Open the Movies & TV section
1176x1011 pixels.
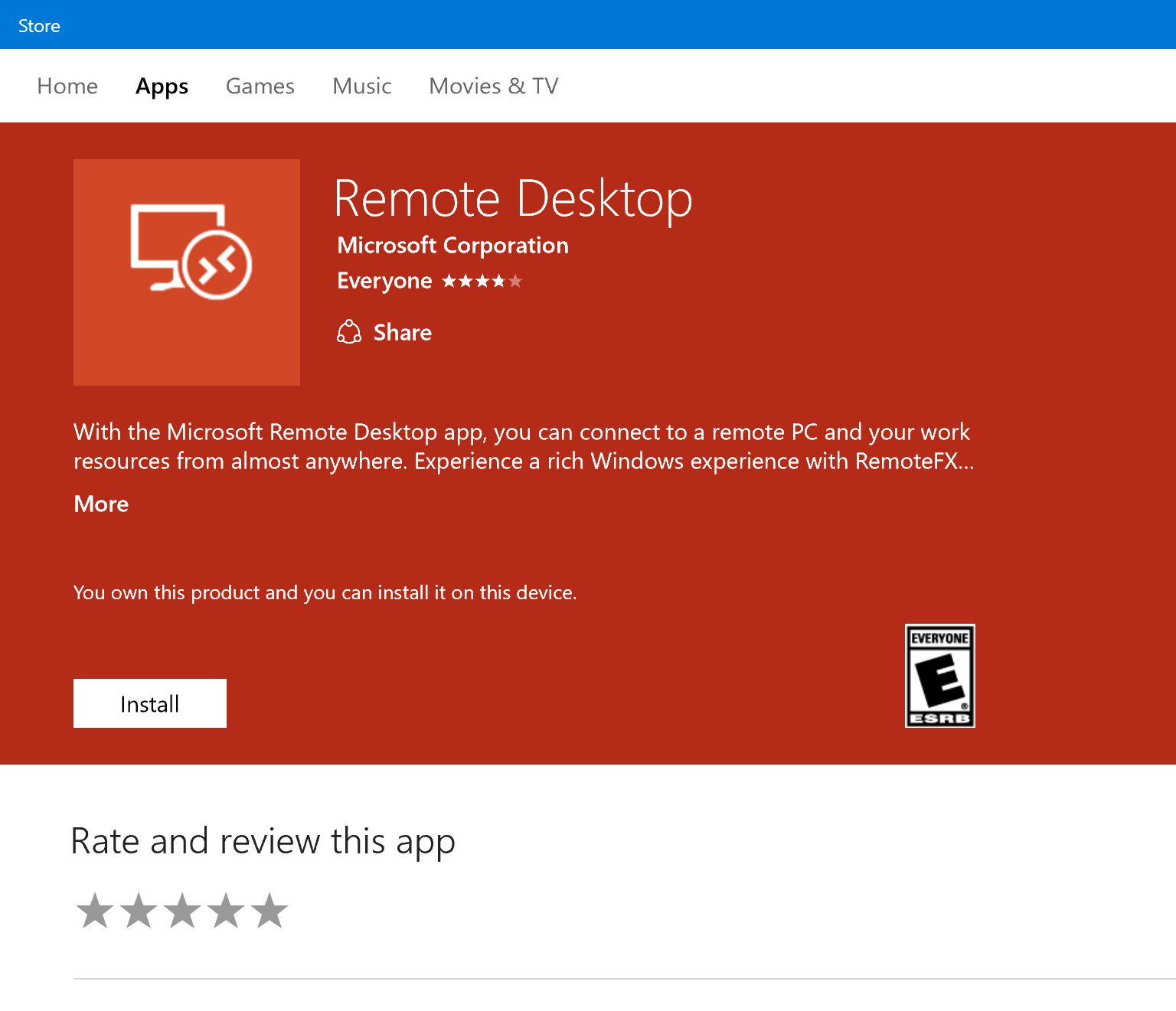click(x=493, y=86)
